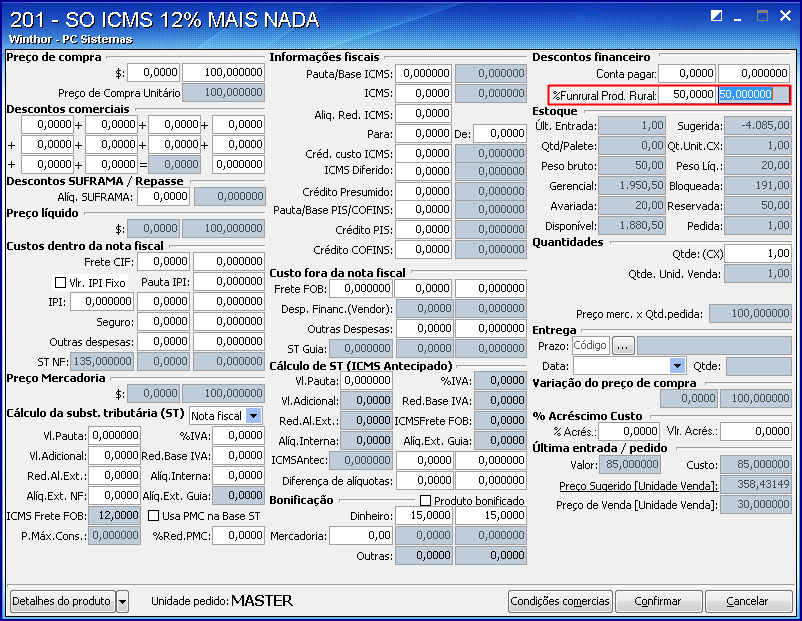Click the Pauta/Base ICMS input field
Viewport: 802px width, 621px height.
424,74
